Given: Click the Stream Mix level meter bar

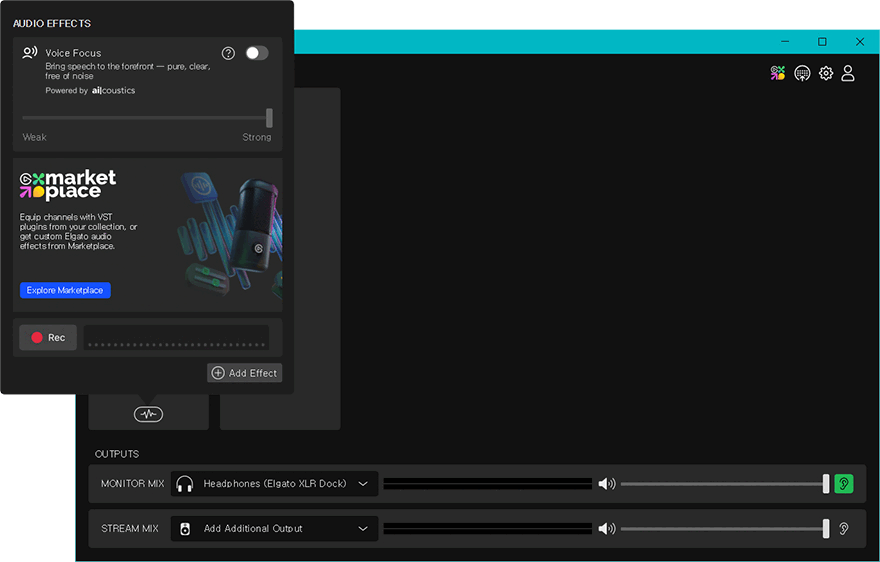Looking at the screenshot, I should (488, 528).
